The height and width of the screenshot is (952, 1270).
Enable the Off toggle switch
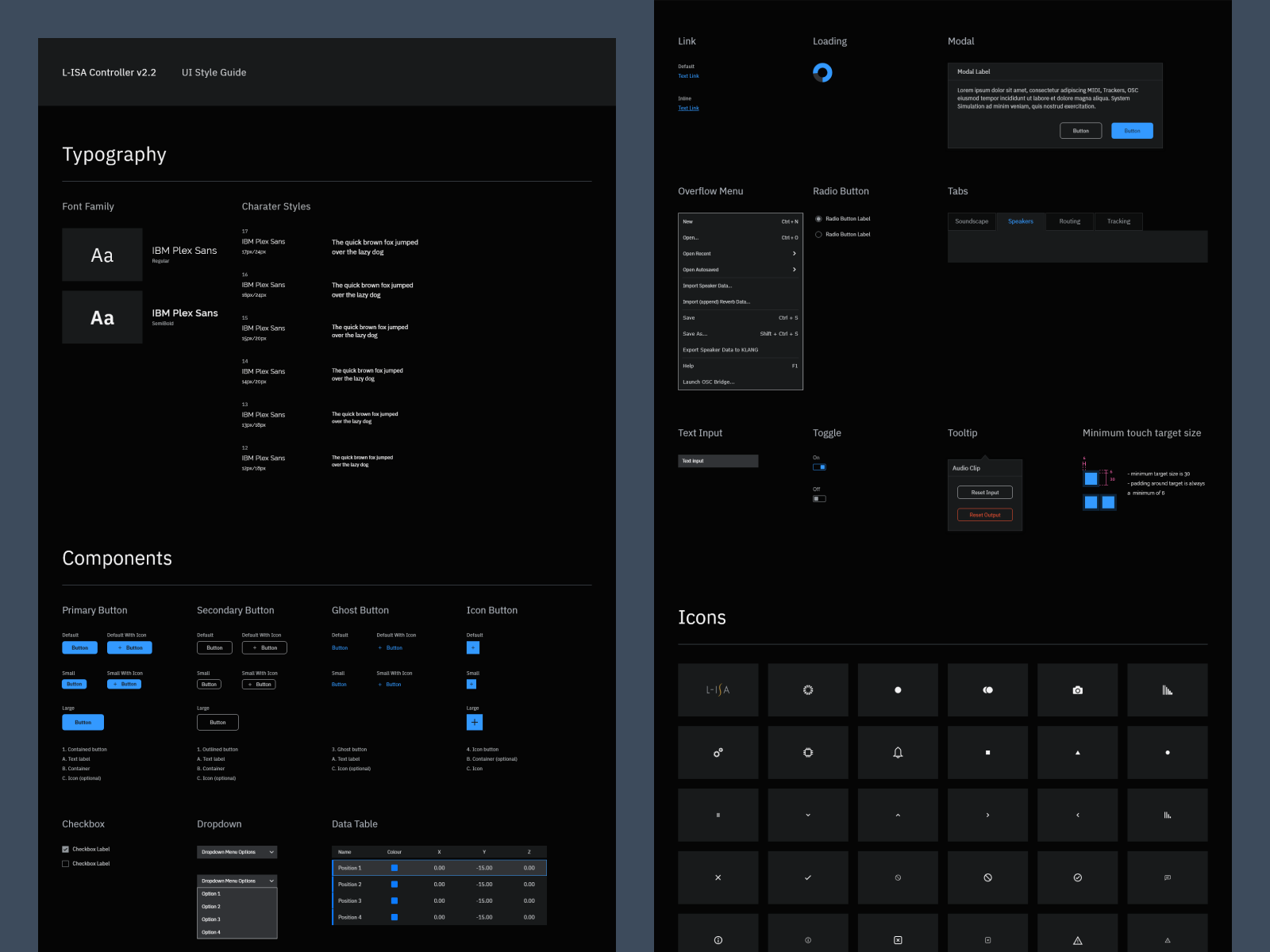819,498
